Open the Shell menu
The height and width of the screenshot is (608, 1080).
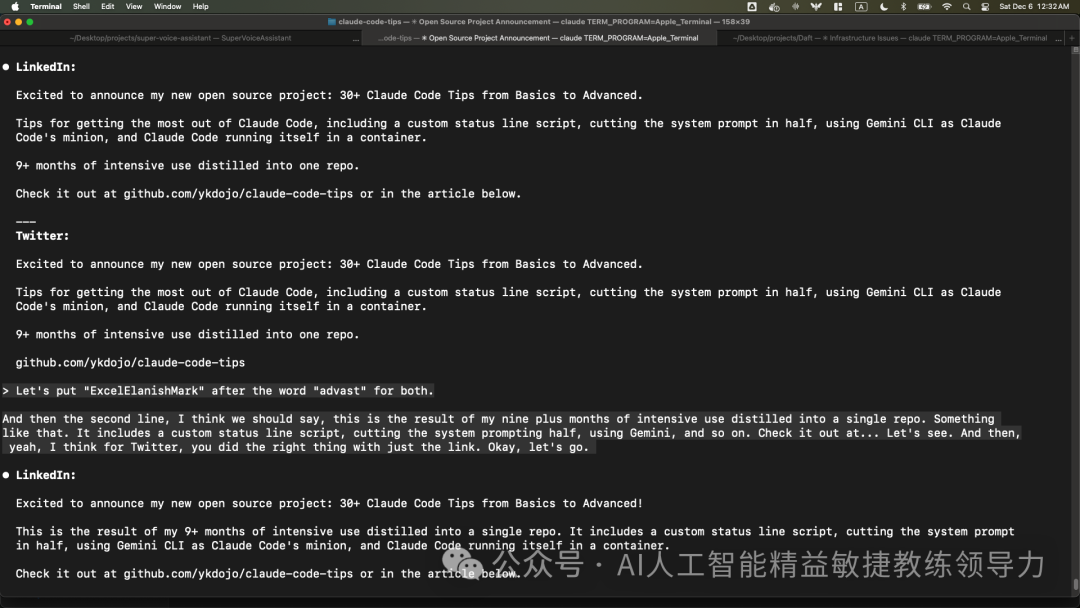click(x=81, y=6)
